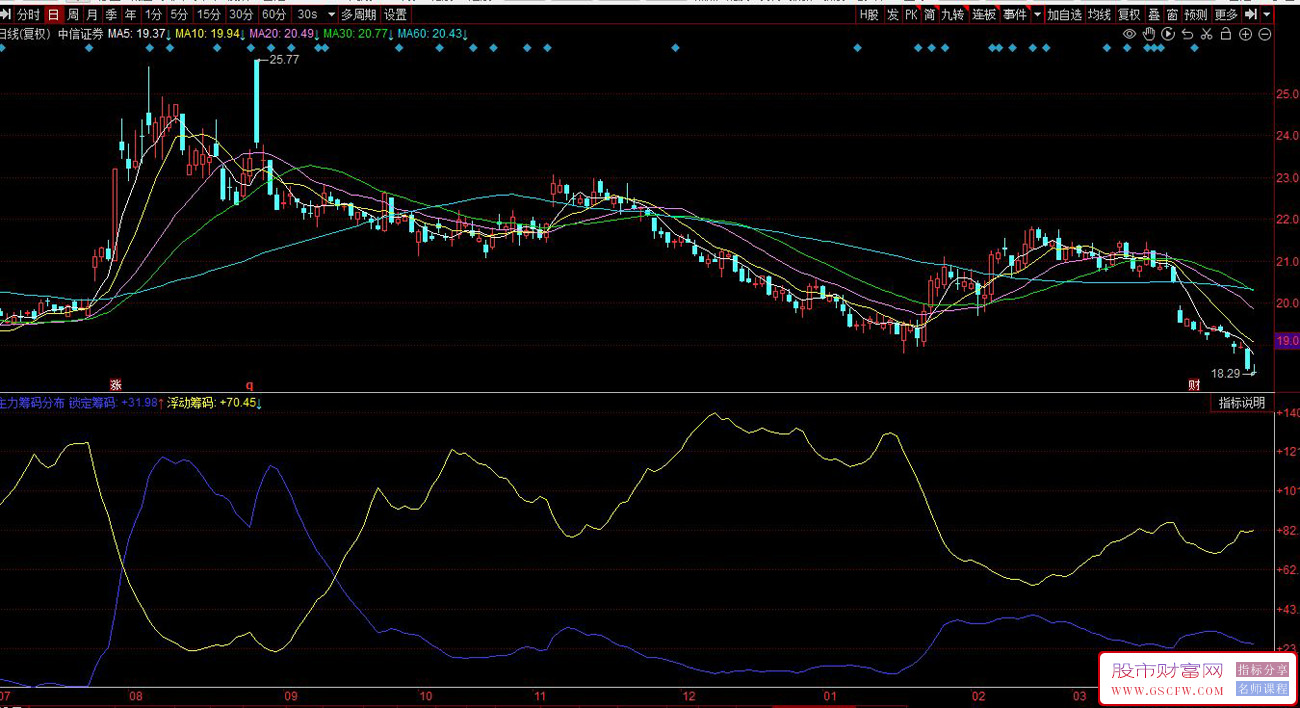The image size is (1300, 708).
Task: Click the 18.29 low price label
Action: click(1225, 373)
